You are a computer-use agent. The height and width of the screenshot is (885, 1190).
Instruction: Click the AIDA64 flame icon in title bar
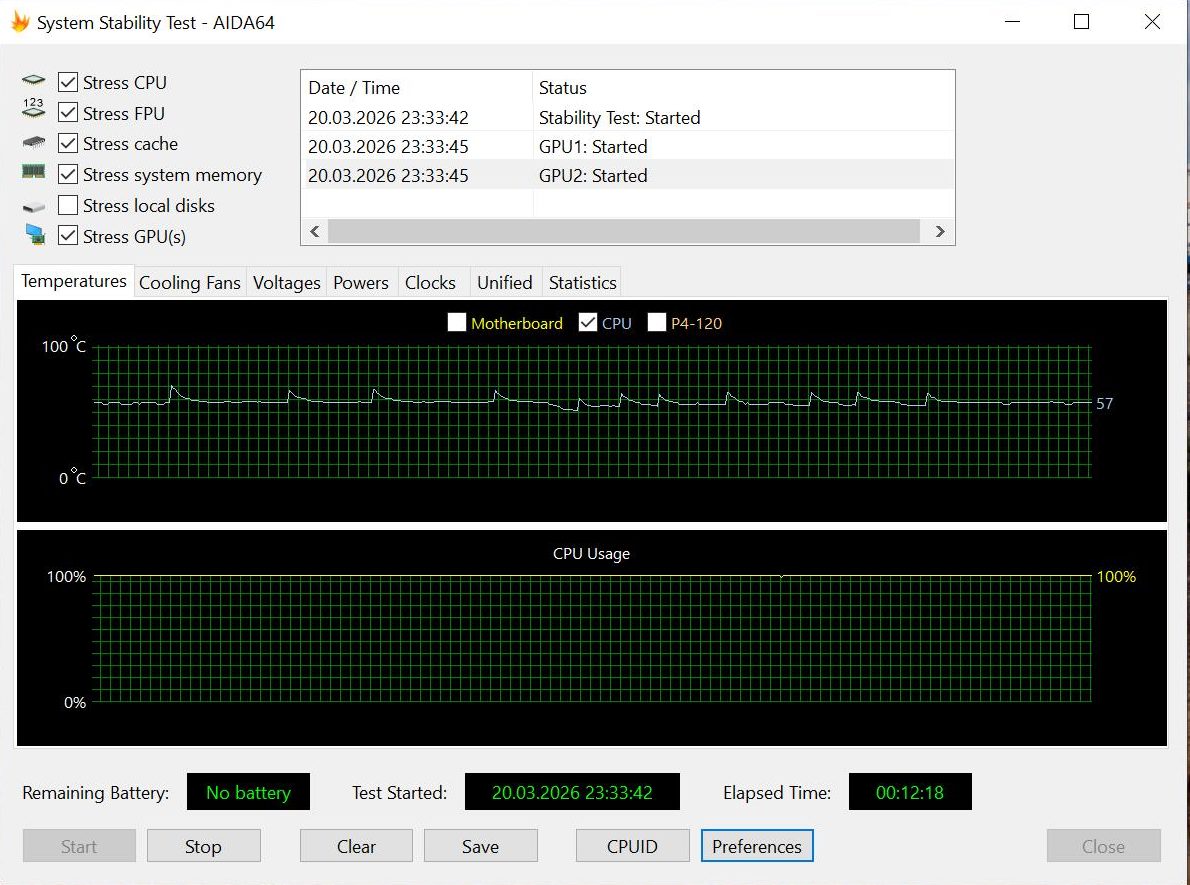coord(20,22)
